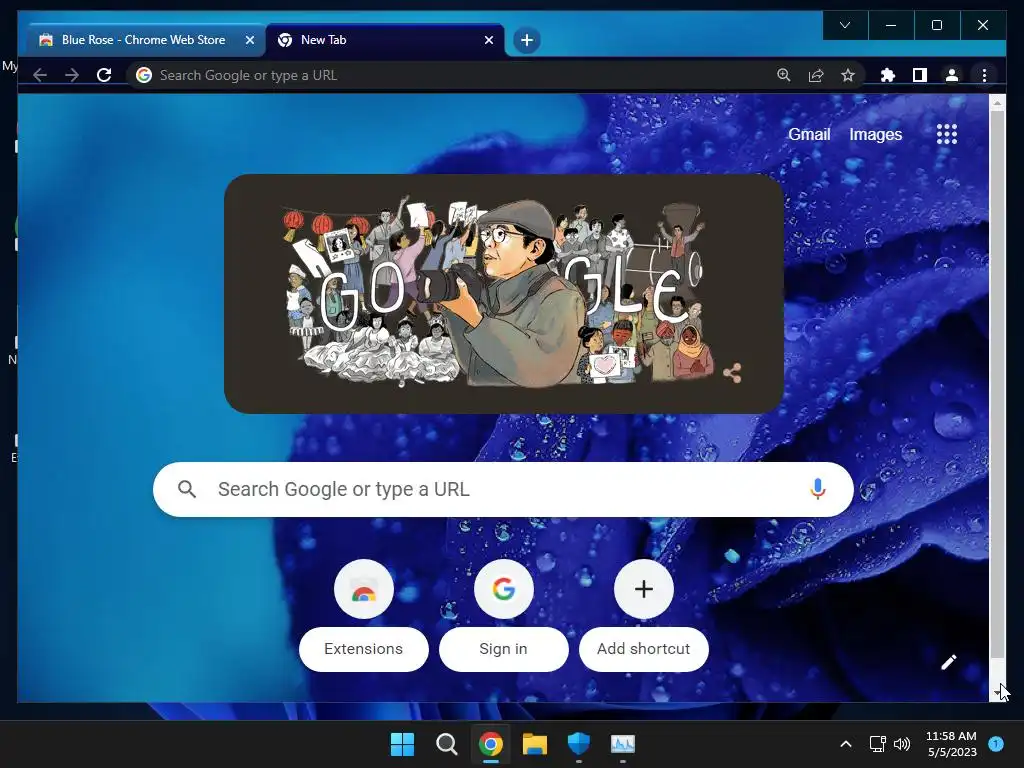
Task: Open Gmail link
Action: pos(809,134)
